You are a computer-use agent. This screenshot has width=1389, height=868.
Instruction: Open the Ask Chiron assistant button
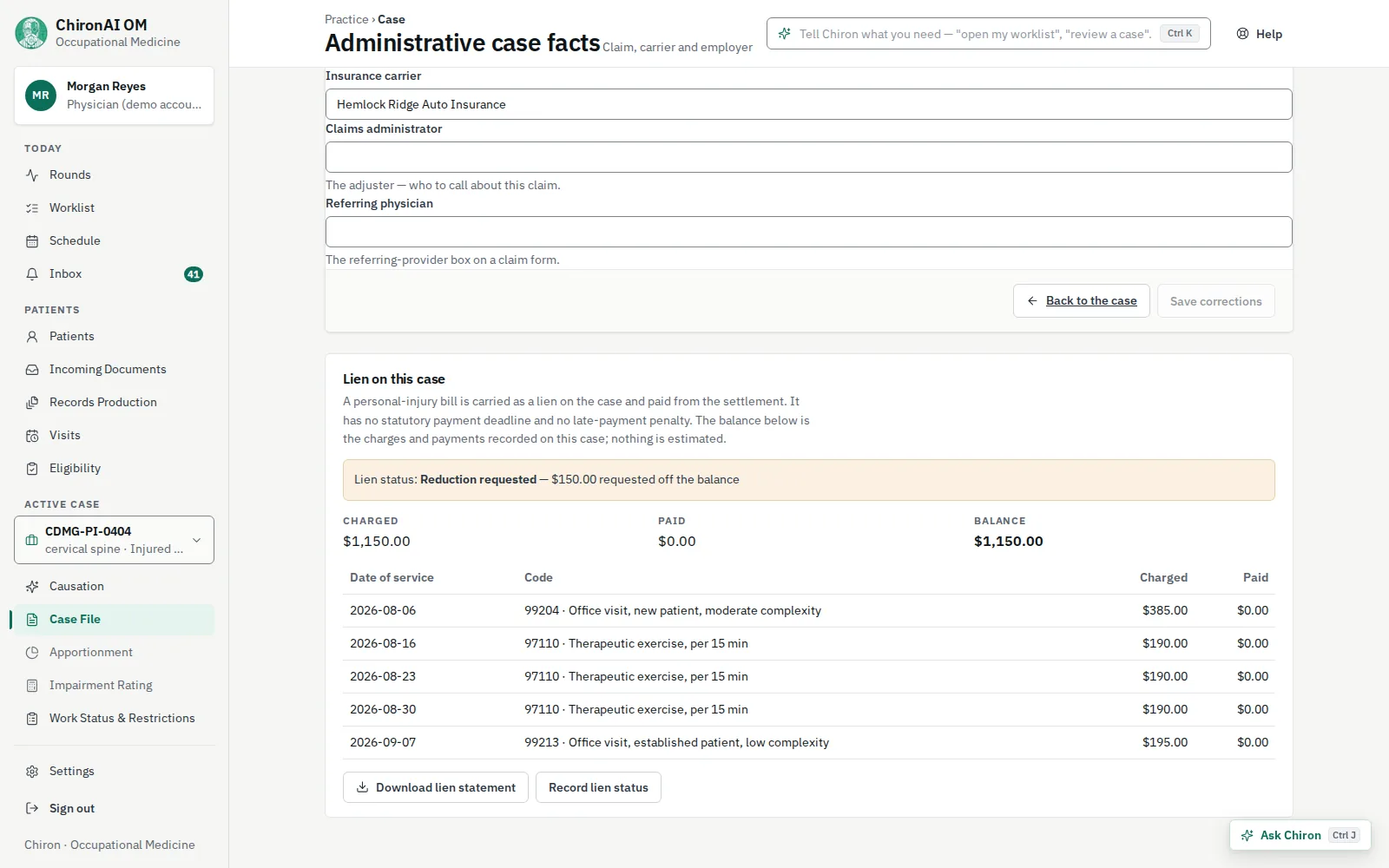(1300, 835)
